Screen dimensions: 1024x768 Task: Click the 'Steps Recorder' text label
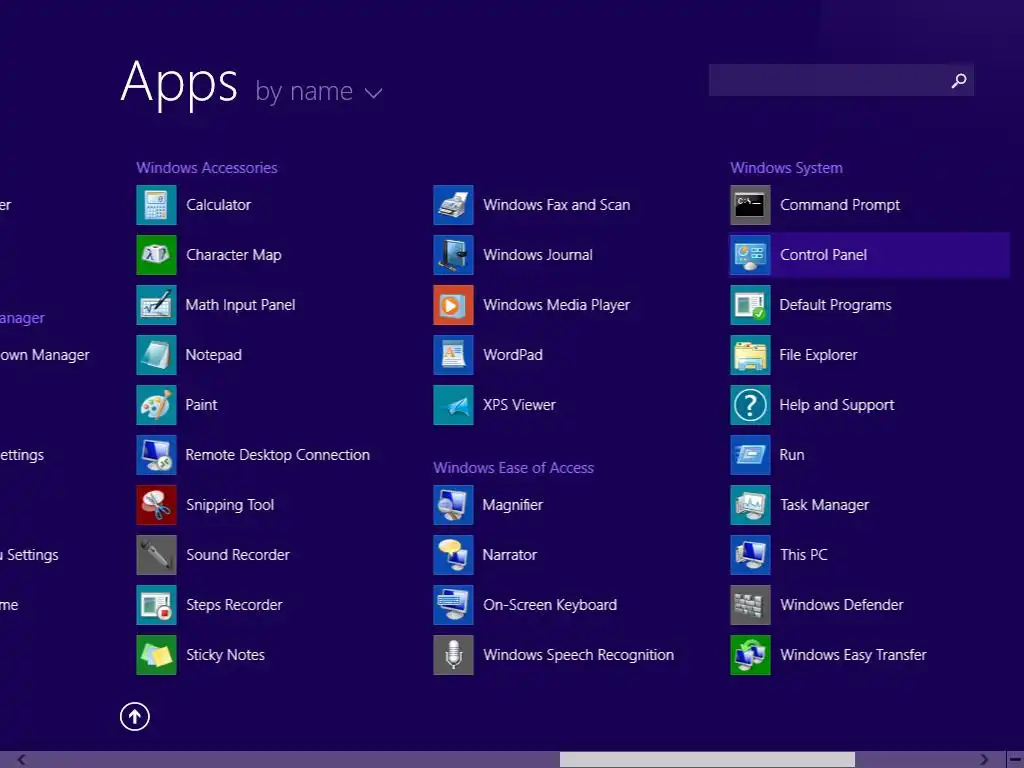[234, 605]
